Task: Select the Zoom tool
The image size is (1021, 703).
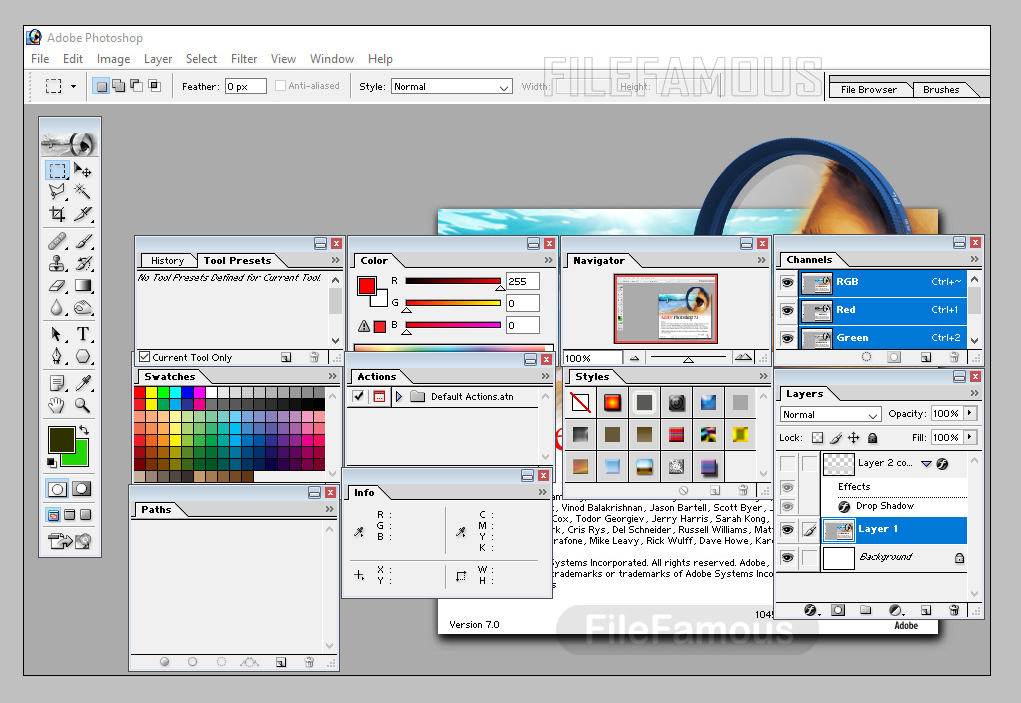Action: 82,406
